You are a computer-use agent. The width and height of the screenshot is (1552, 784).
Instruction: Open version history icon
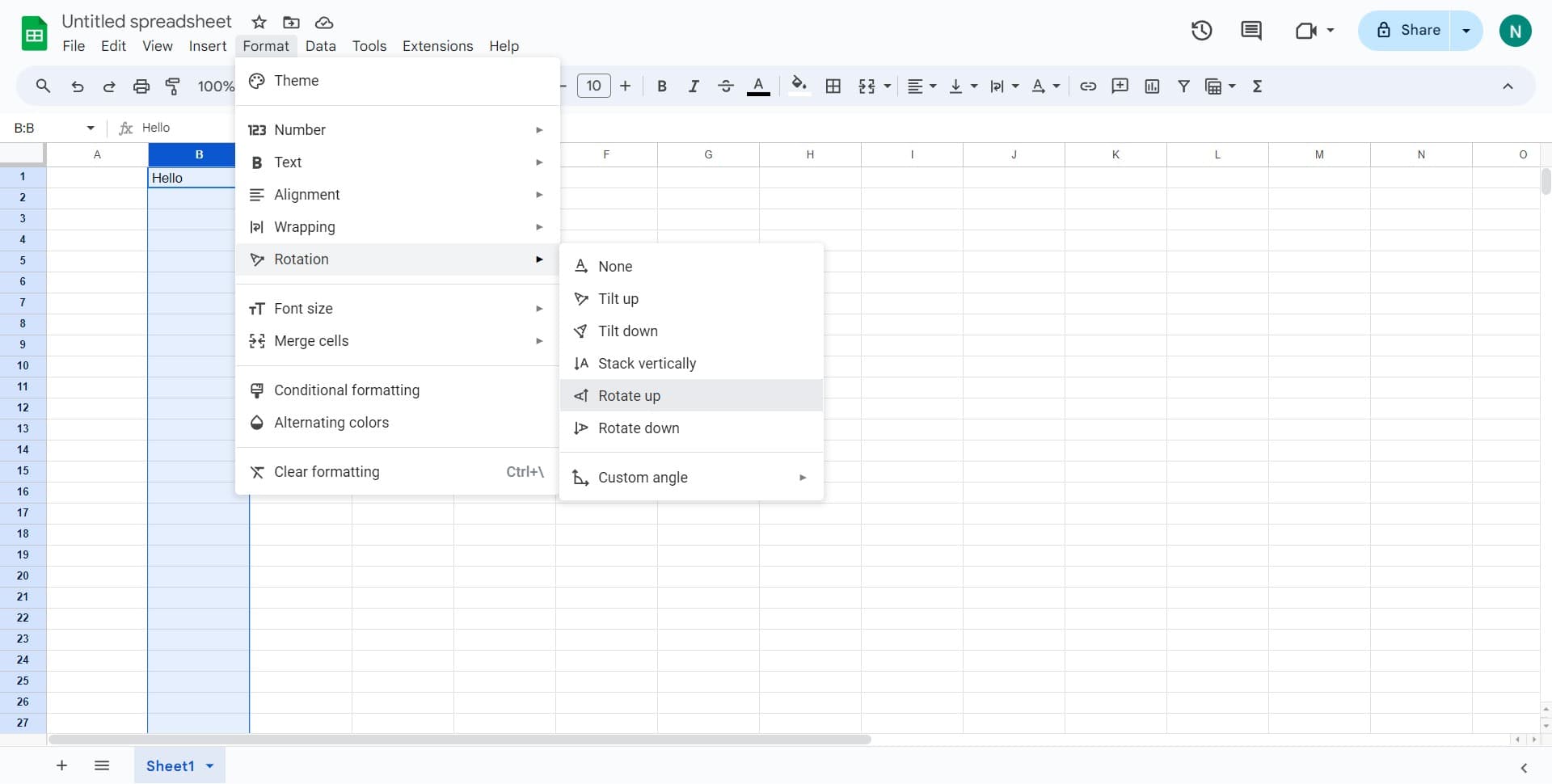tap(1201, 30)
